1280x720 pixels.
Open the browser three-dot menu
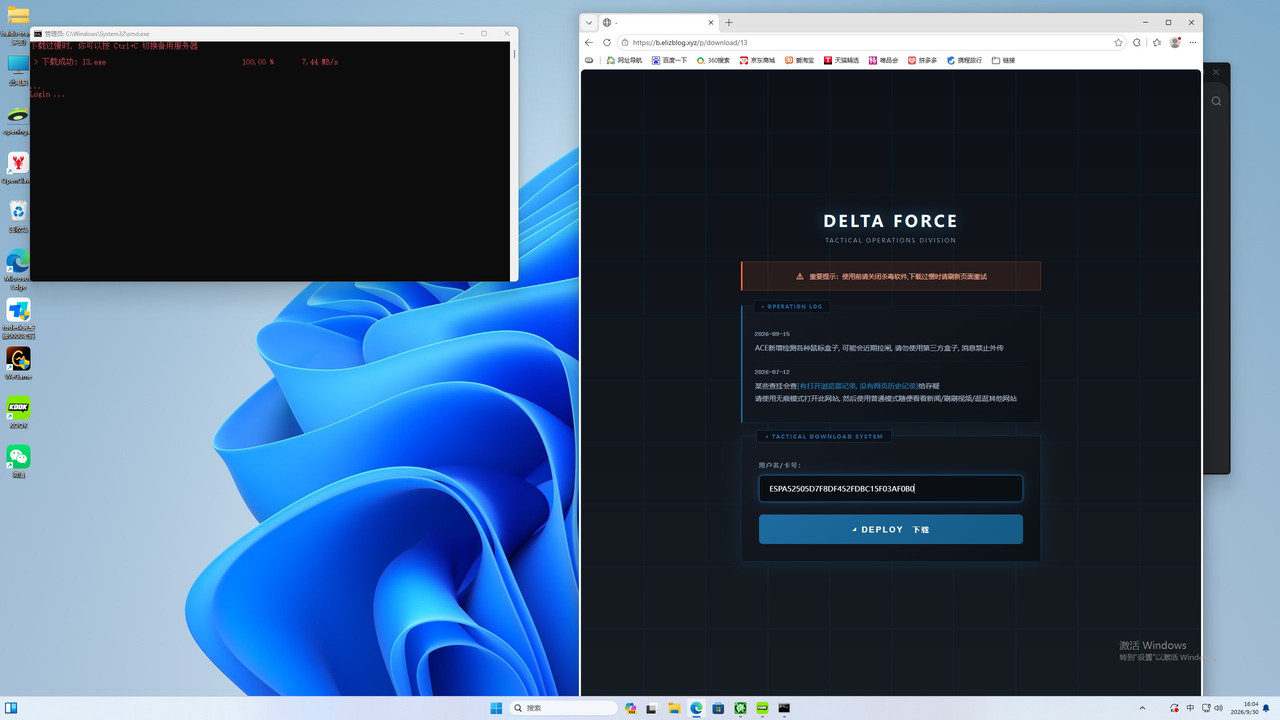1192,43
